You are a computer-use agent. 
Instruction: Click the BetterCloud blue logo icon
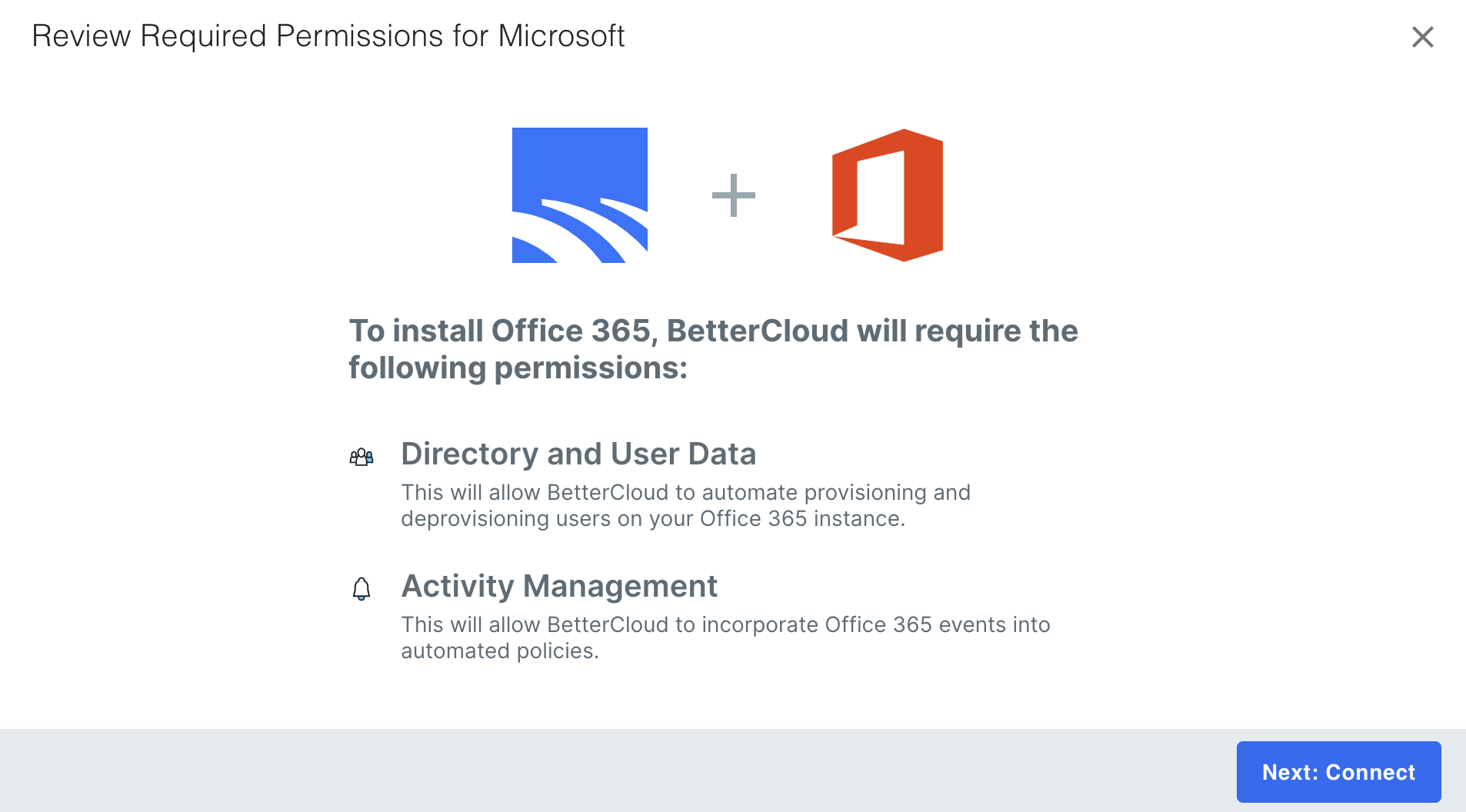pyautogui.click(x=580, y=193)
